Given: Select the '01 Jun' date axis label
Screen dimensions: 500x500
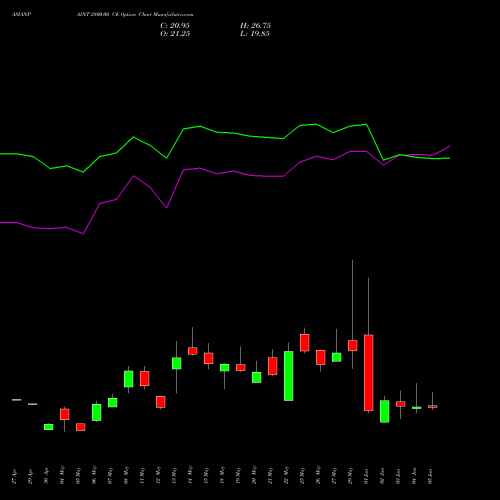Looking at the screenshot, I should click(366, 476).
